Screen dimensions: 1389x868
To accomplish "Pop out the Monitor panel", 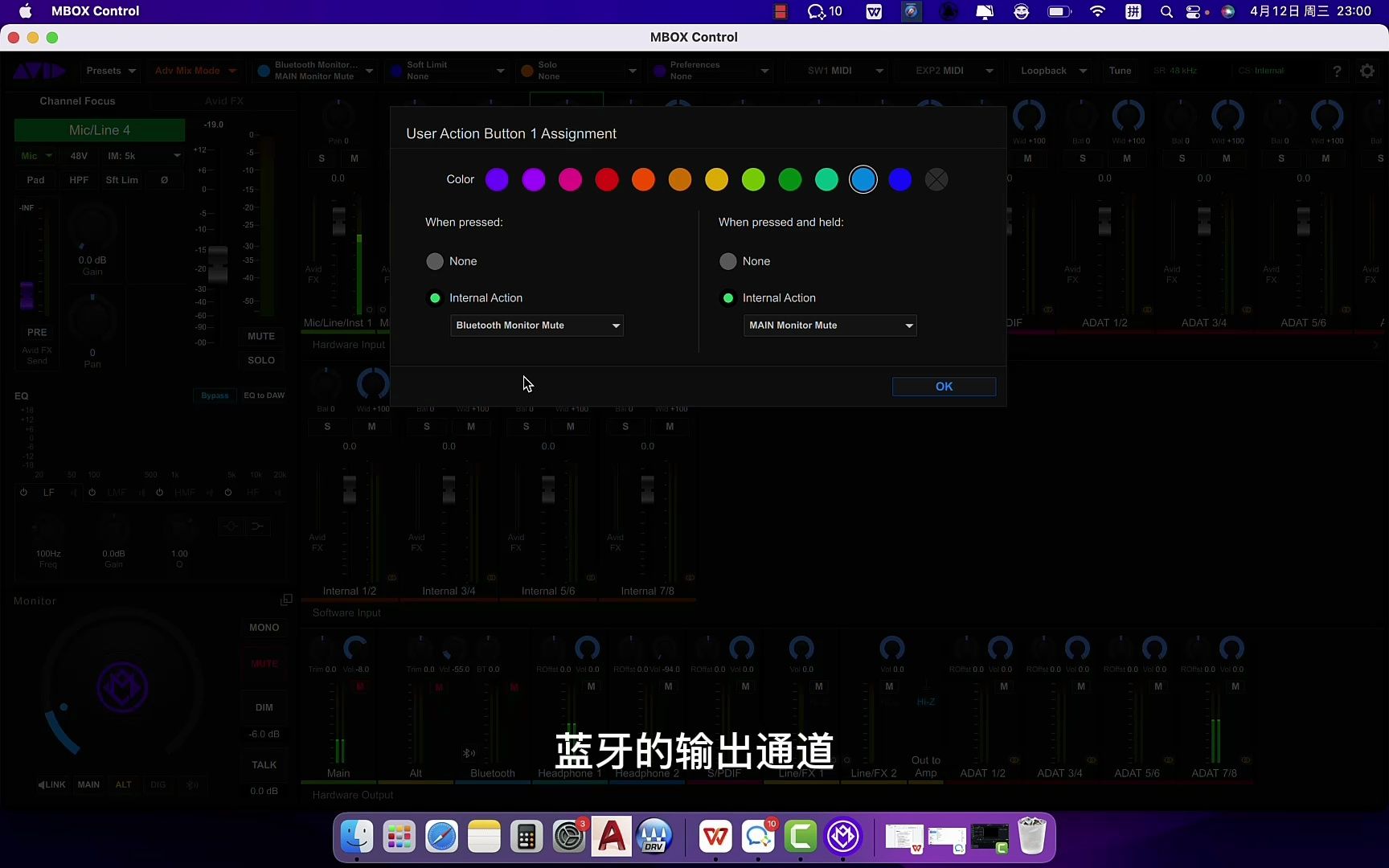I will tap(286, 600).
